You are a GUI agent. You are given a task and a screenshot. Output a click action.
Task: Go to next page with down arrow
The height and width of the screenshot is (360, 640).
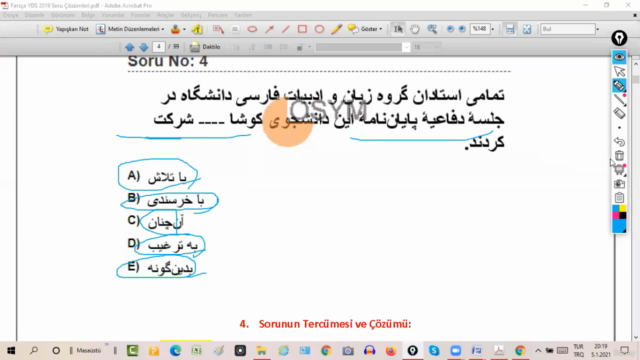(143, 47)
